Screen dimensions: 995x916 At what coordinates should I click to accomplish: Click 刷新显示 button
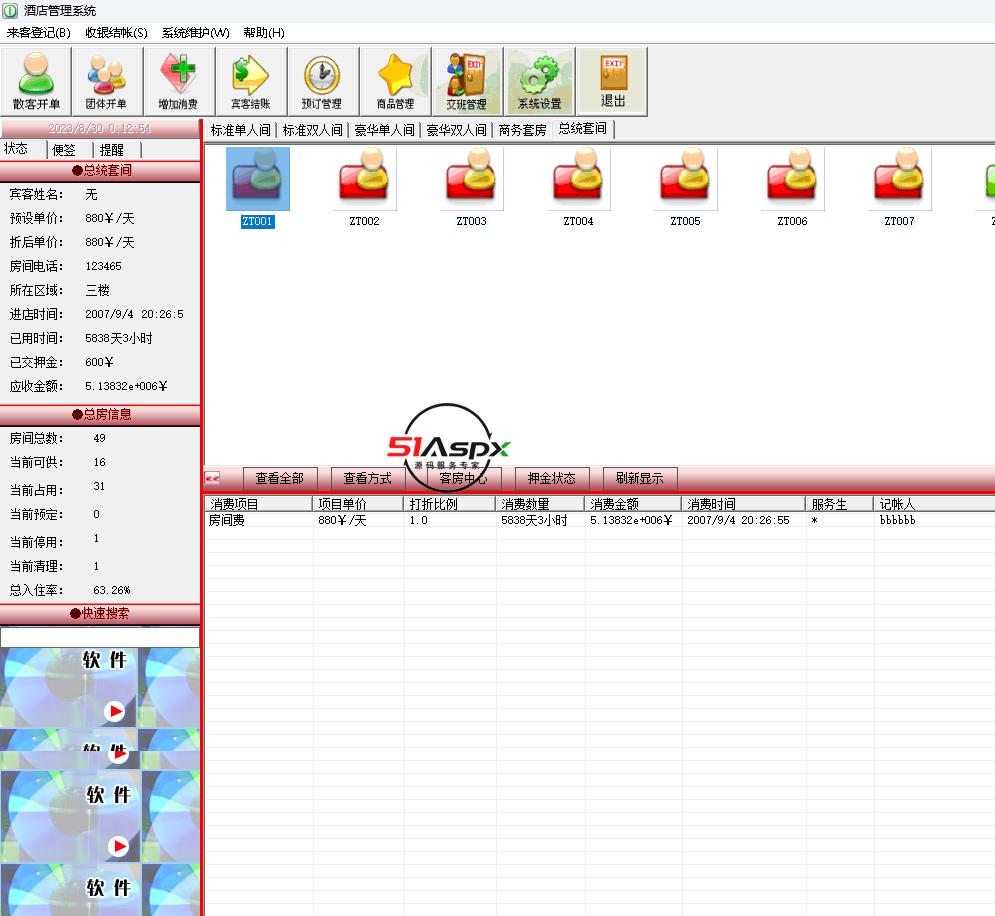640,478
